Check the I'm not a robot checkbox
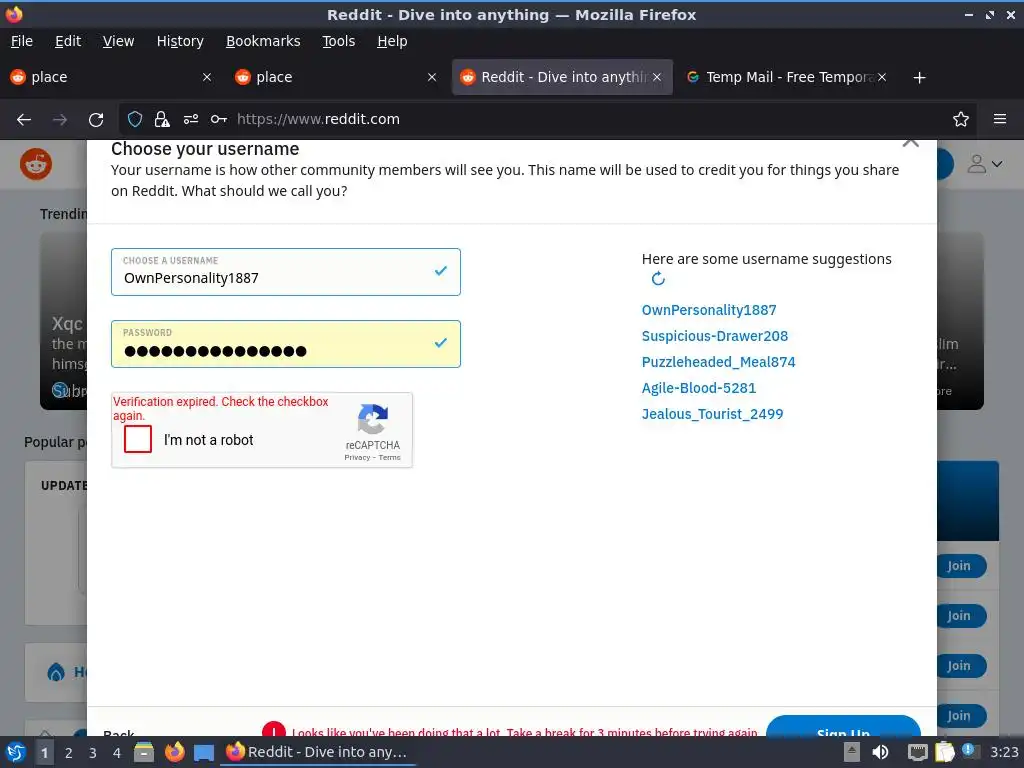Image resolution: width=1024 pixels, height=768 pixels. [138, 440]
